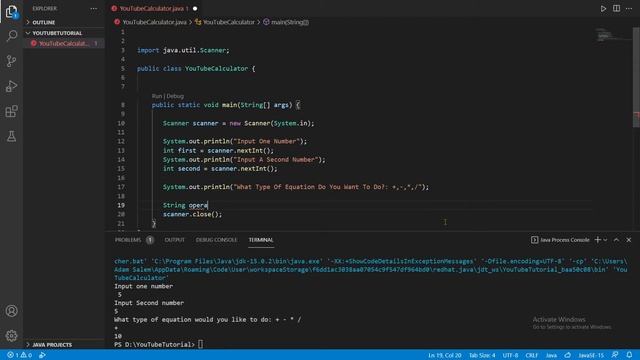Maximize the panel with the up chevron
The image size is (640, 360).
[616, 240]
